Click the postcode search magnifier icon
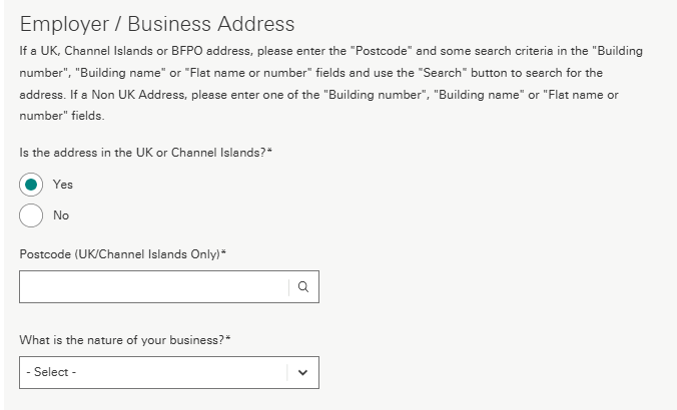Image resolution: width=677 pixels, height=410 pixels. coord(303,287)
